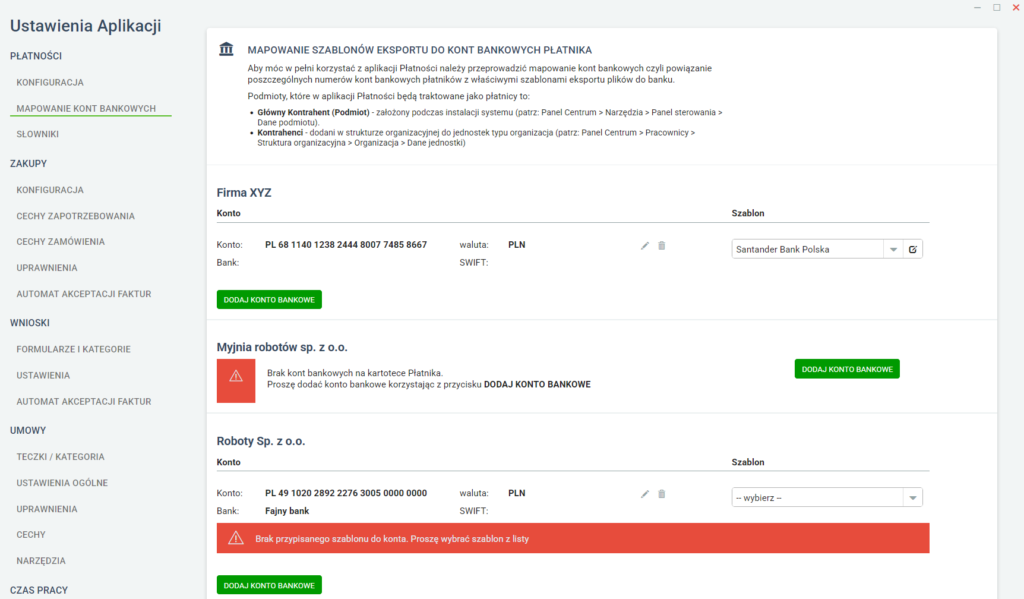
Task: Click warning triangle in red missing-template banner
Action: click(x=236, y=538)
